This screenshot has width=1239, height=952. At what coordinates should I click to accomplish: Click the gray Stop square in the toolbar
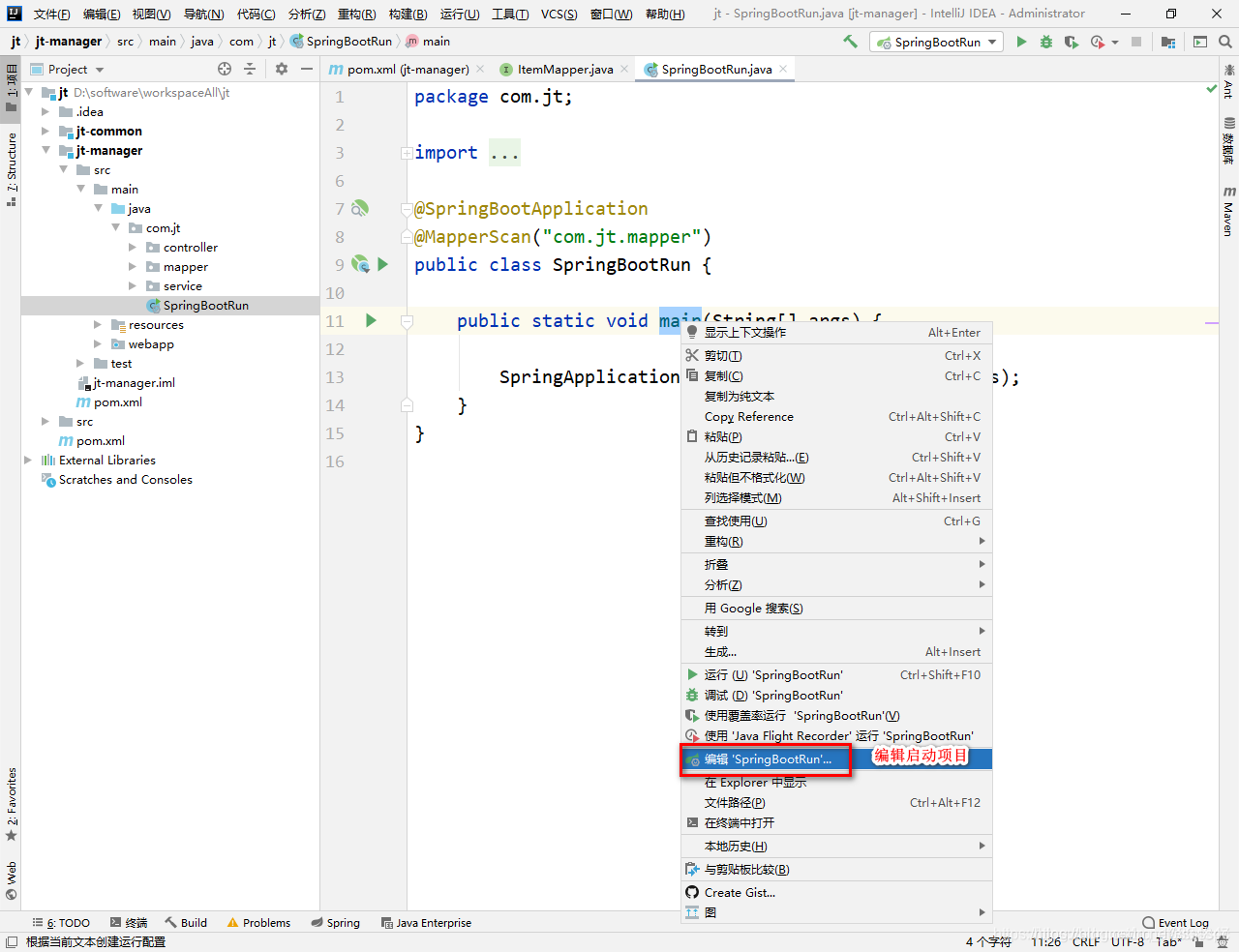point(1136,42)
